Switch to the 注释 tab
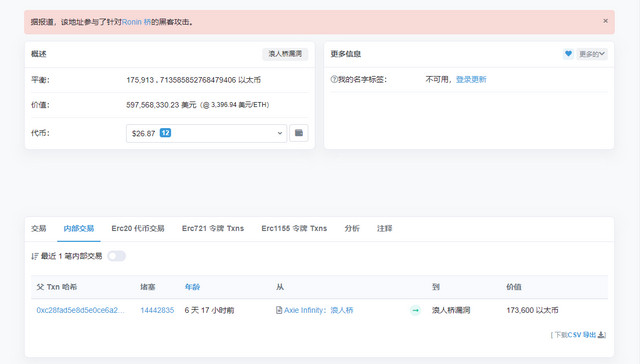 (384, 229)
